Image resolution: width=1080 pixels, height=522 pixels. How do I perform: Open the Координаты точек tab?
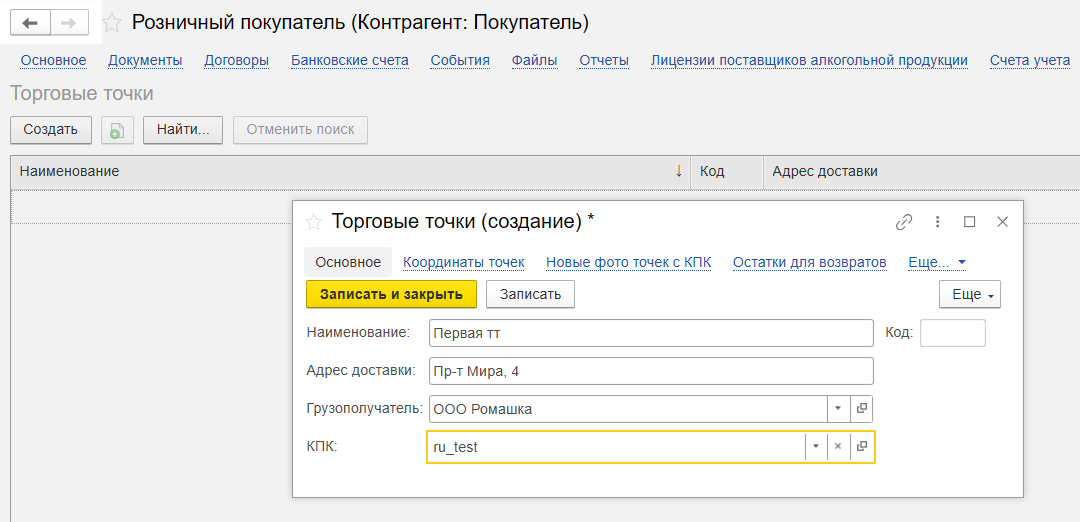click(464, 262)
